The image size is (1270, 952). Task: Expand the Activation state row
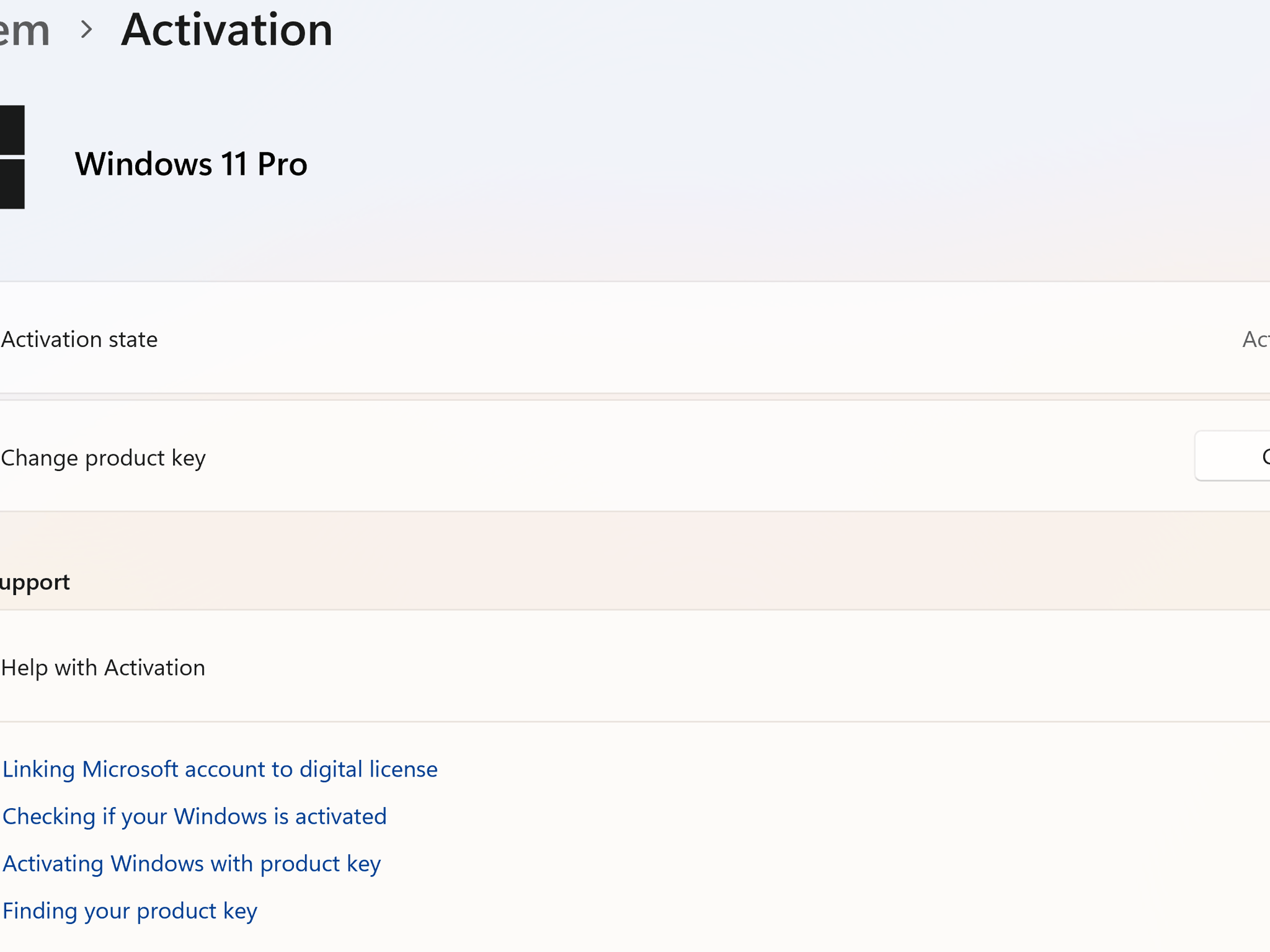click(635, 338)
